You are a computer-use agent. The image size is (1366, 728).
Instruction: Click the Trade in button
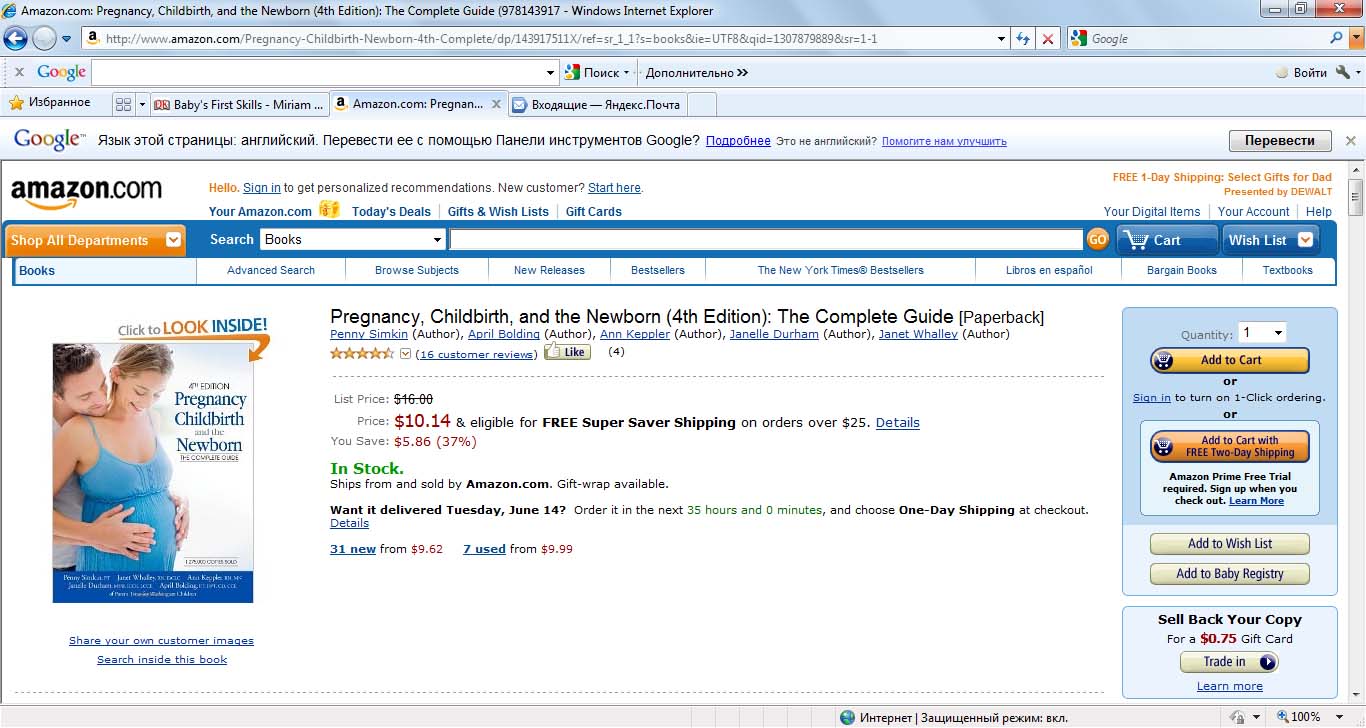click(x=1229, y=662)
